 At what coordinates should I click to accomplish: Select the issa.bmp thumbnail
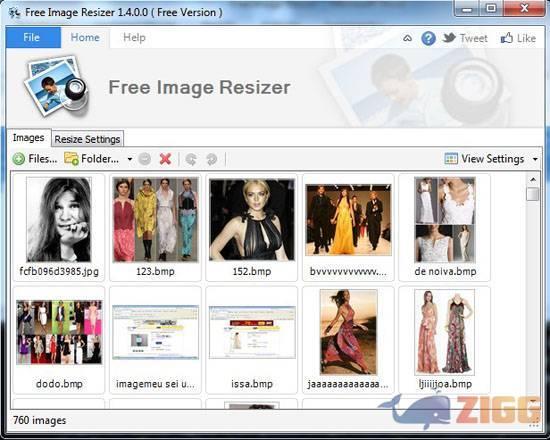(252, 332)
